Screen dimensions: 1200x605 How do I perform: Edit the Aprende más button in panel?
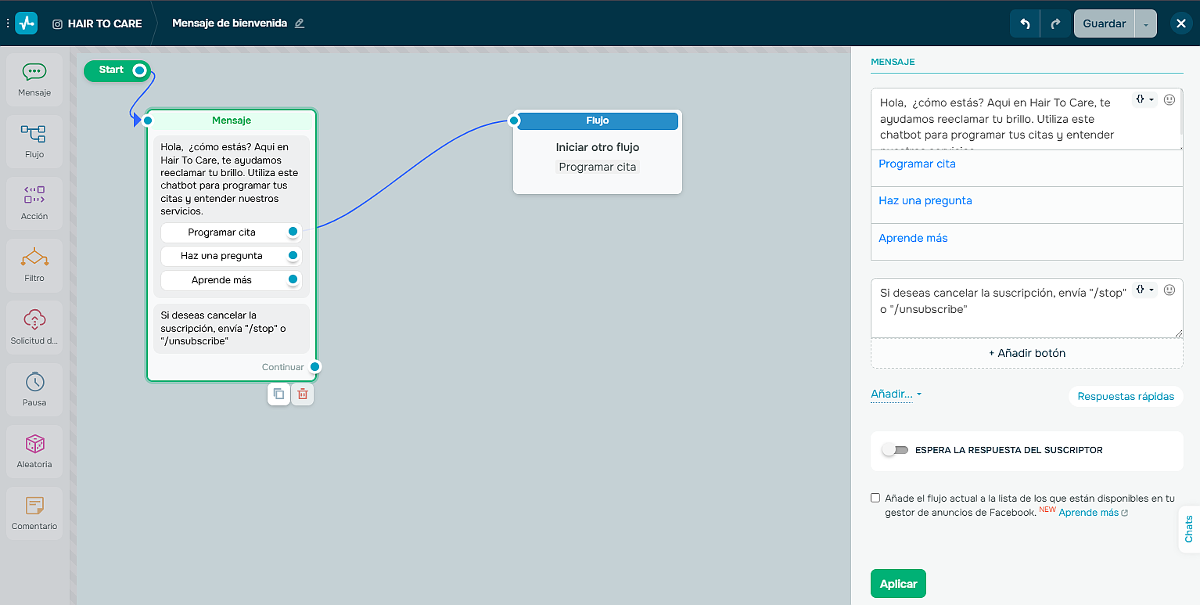pos(1027,241)
